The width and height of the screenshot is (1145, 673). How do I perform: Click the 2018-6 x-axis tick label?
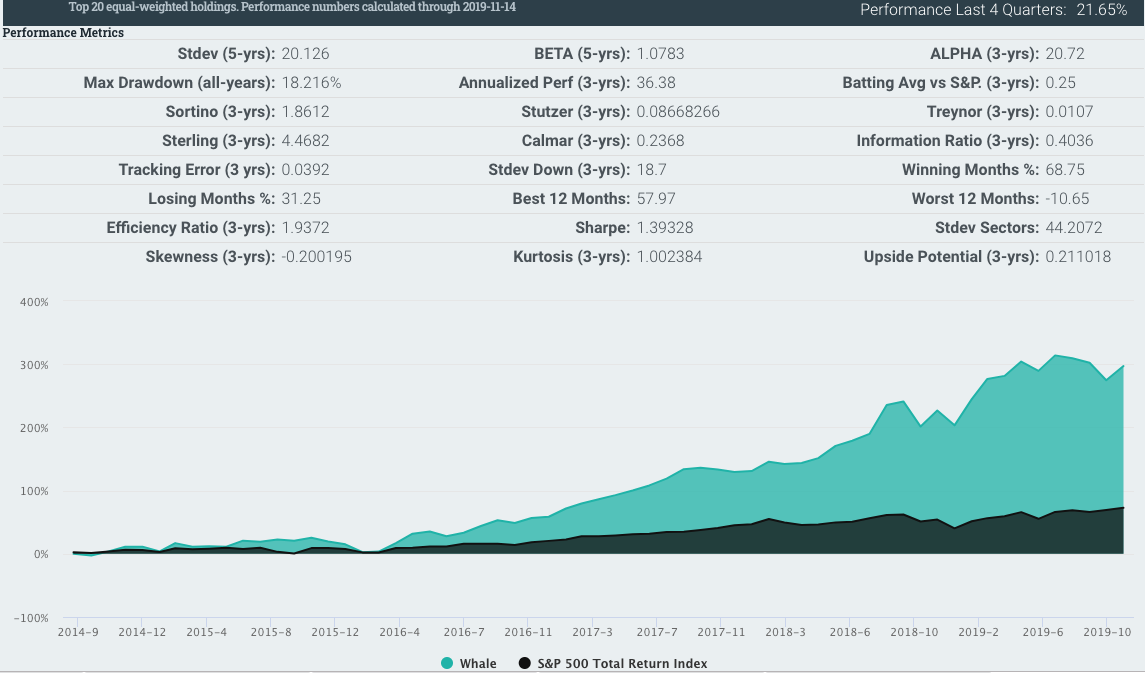coord(849,632)
